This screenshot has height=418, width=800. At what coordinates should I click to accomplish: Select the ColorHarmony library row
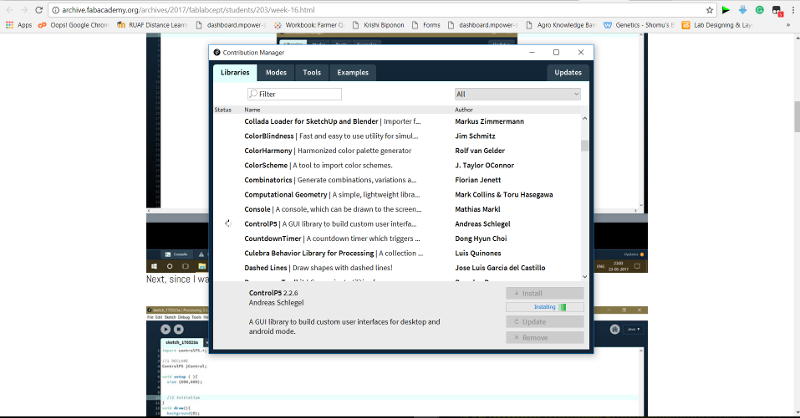tap(397, 151)
